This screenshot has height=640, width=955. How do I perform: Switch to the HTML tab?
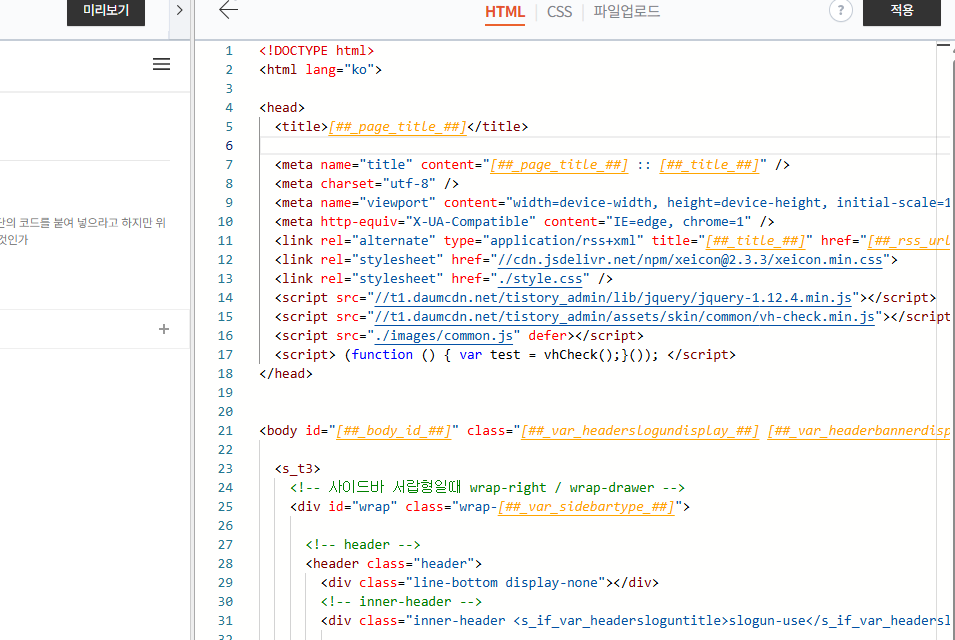point(505,12)
